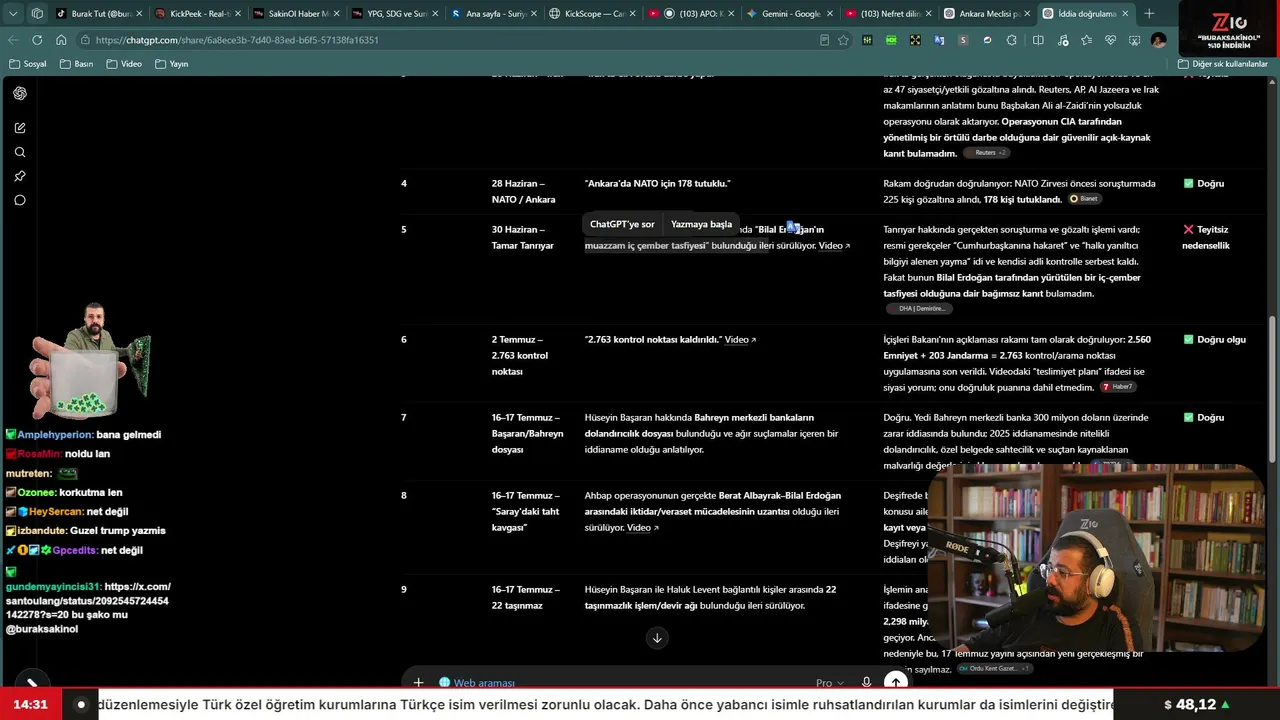Open the Yayın bookmarks folder
The width and height of the screenshot is (1280, 720).
click(x=172, y=64)
